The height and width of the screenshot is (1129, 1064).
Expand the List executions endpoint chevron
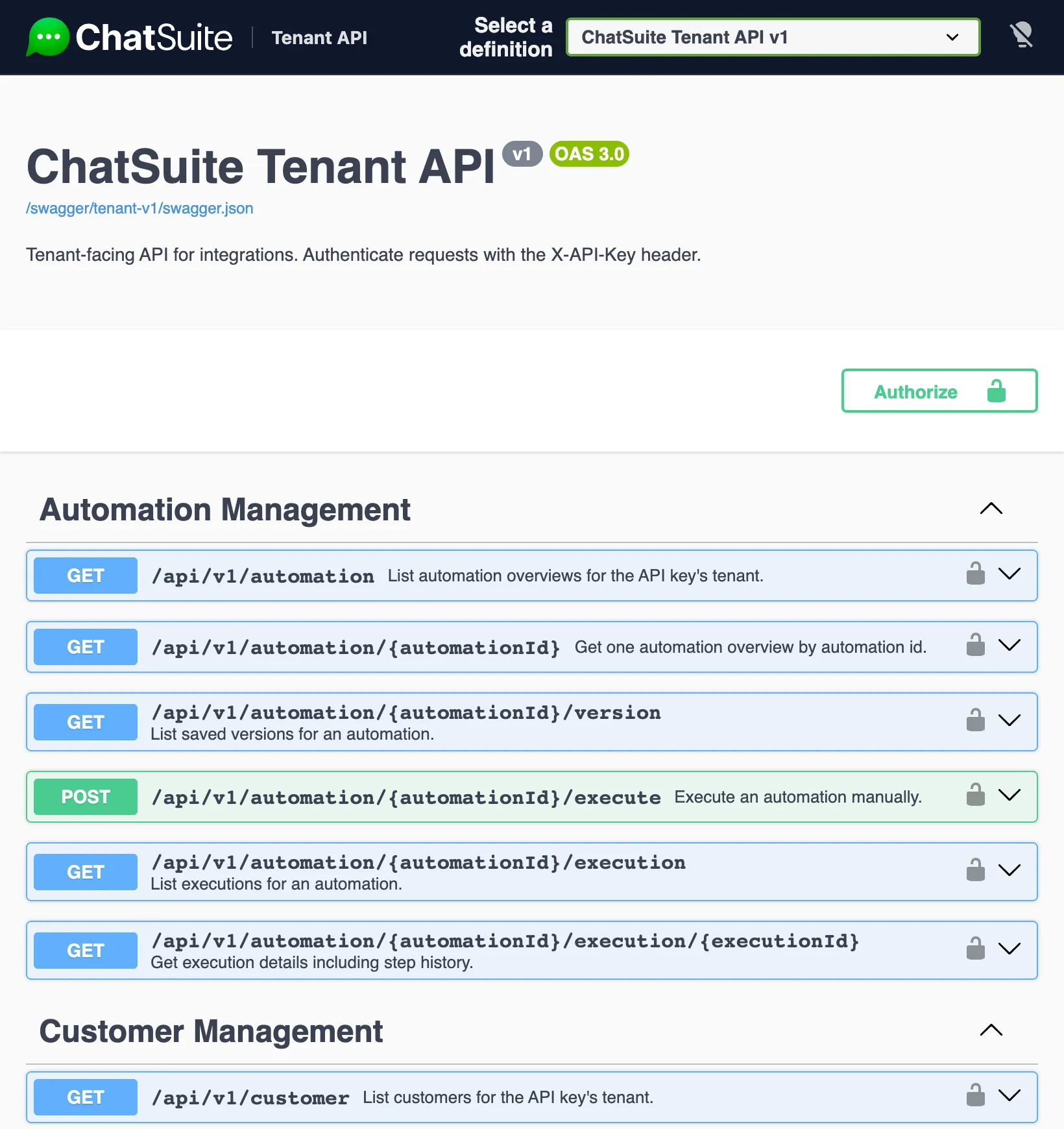[x=1010, y=870]
